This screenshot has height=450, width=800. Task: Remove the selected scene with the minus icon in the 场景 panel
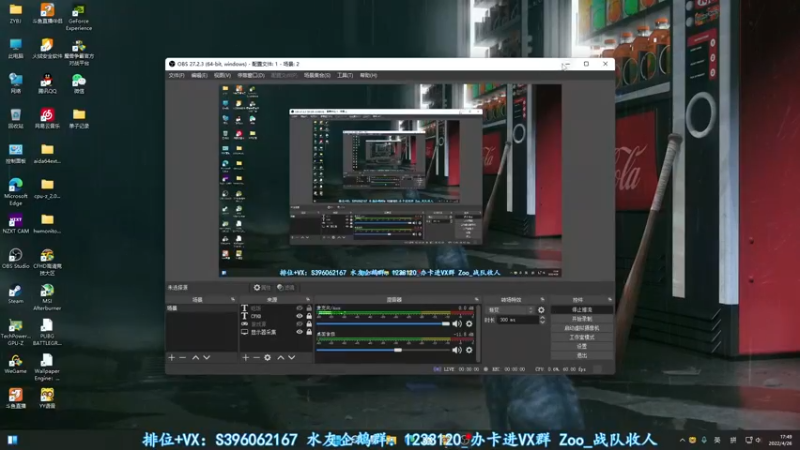[x=183, y=358]
